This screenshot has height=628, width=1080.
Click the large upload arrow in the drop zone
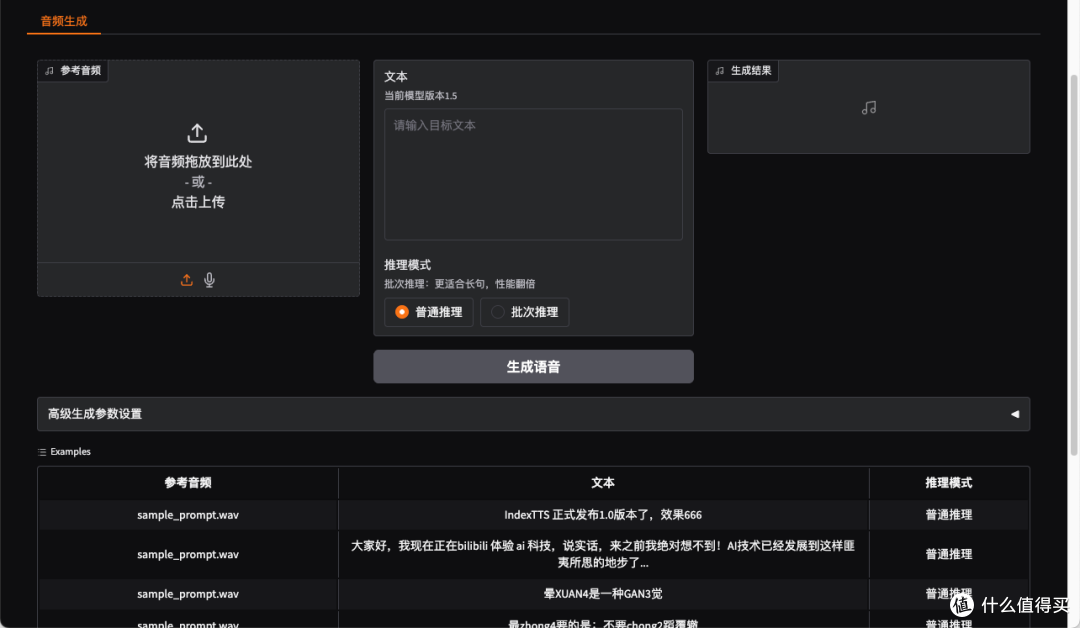tap(197, 133)
